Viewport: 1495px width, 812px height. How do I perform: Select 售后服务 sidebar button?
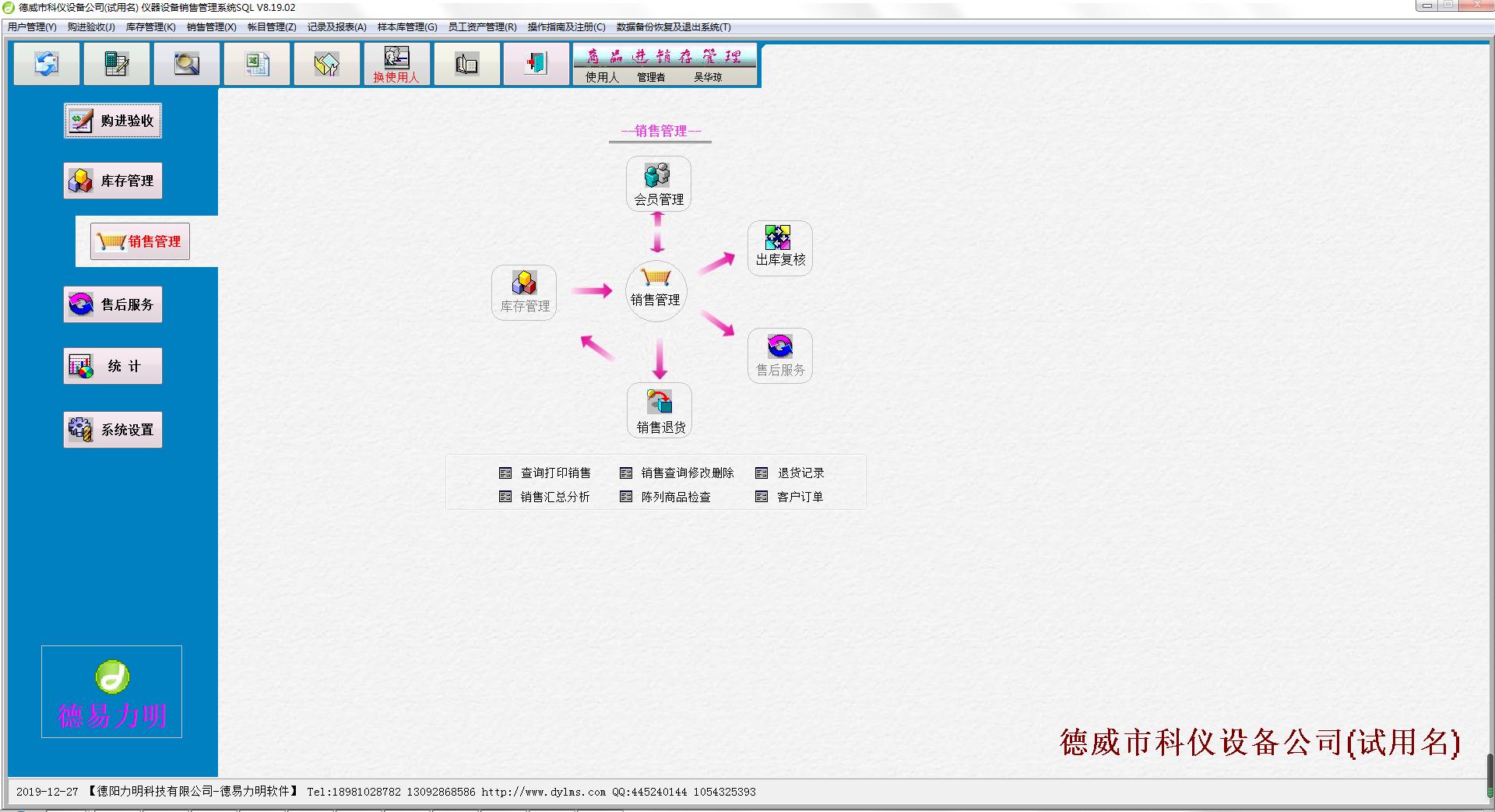pyautogui.click(x=113, y=304)
